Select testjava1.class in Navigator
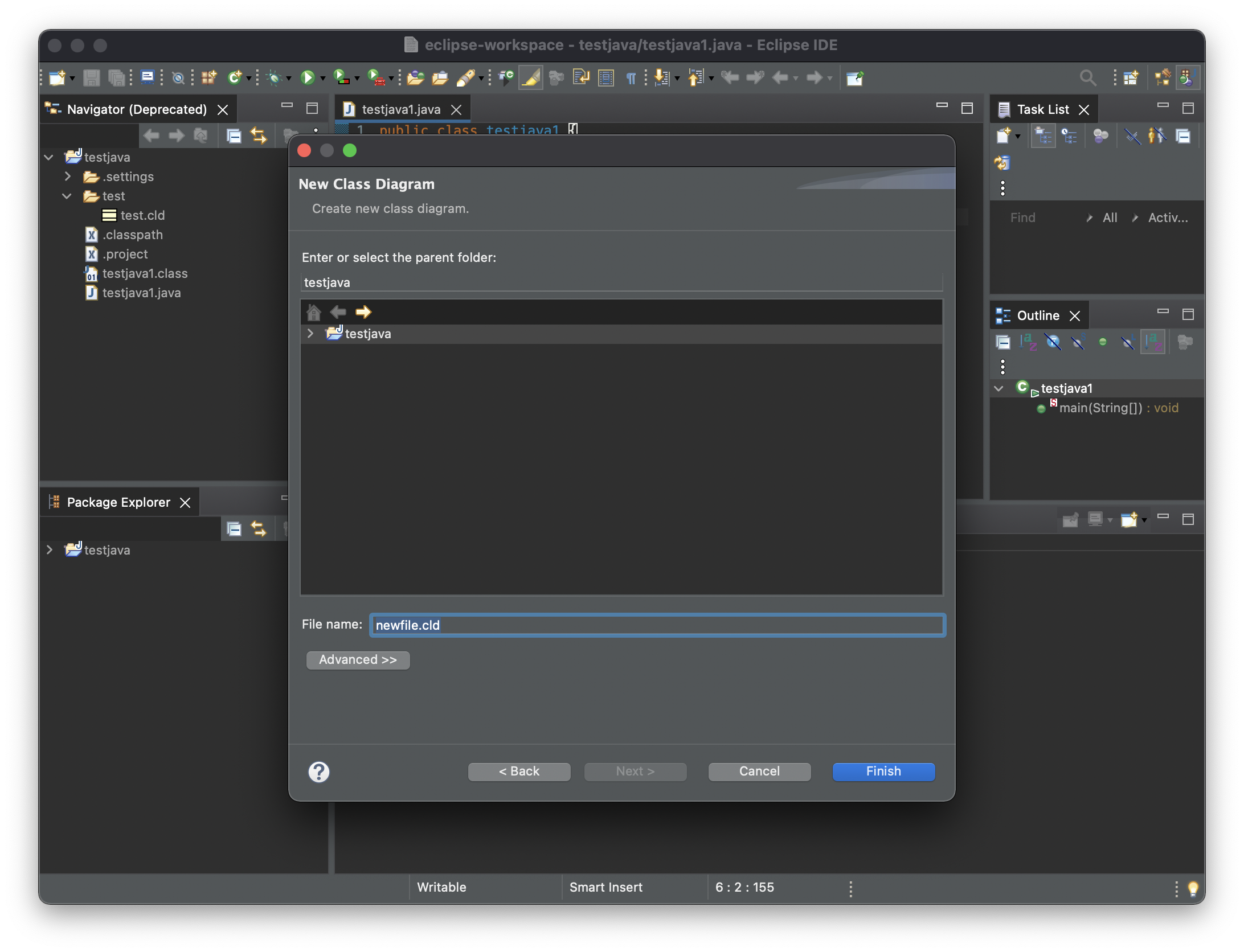 136,273
